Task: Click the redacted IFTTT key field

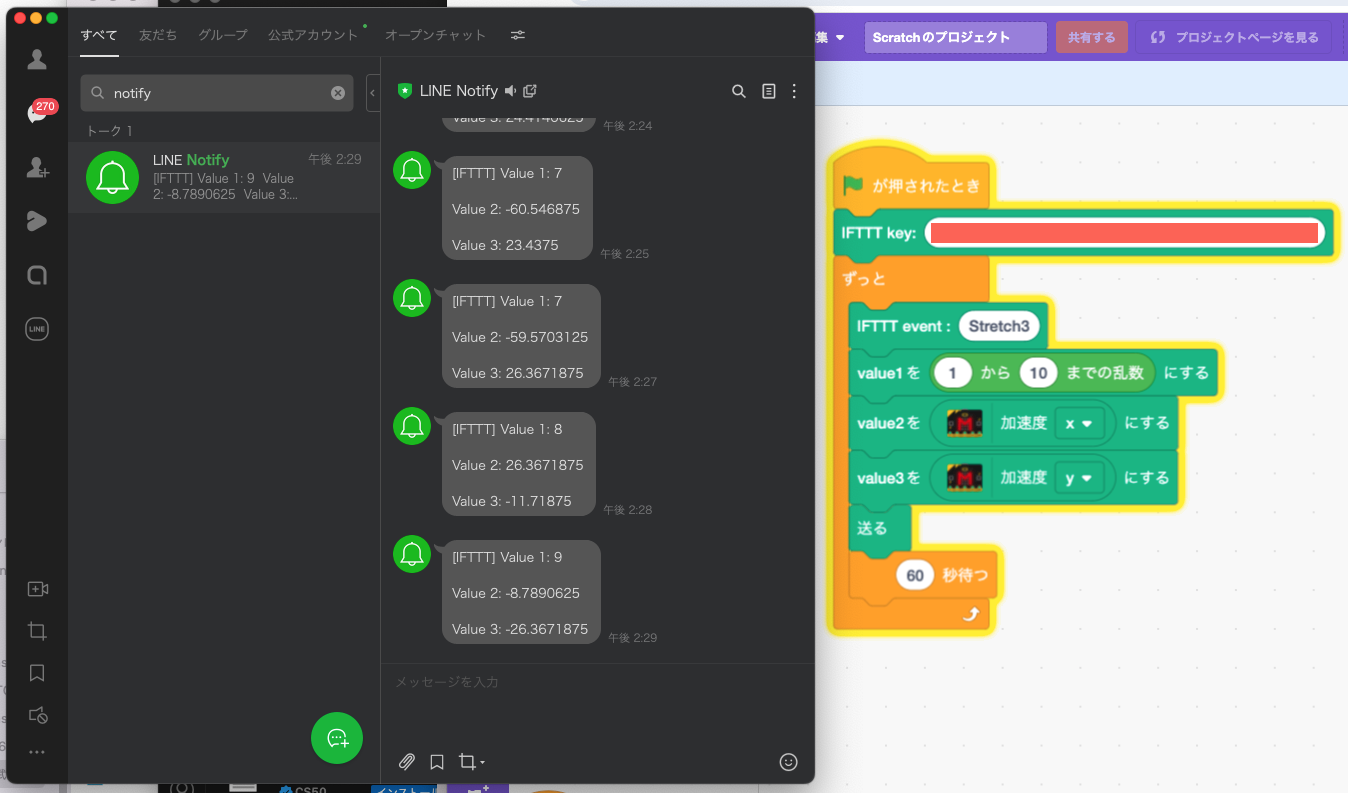Action: (1124, 234)
